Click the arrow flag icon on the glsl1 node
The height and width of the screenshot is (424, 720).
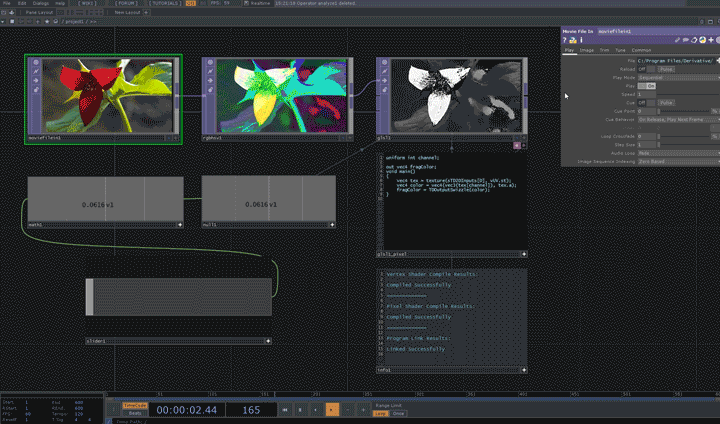(384, 80)
